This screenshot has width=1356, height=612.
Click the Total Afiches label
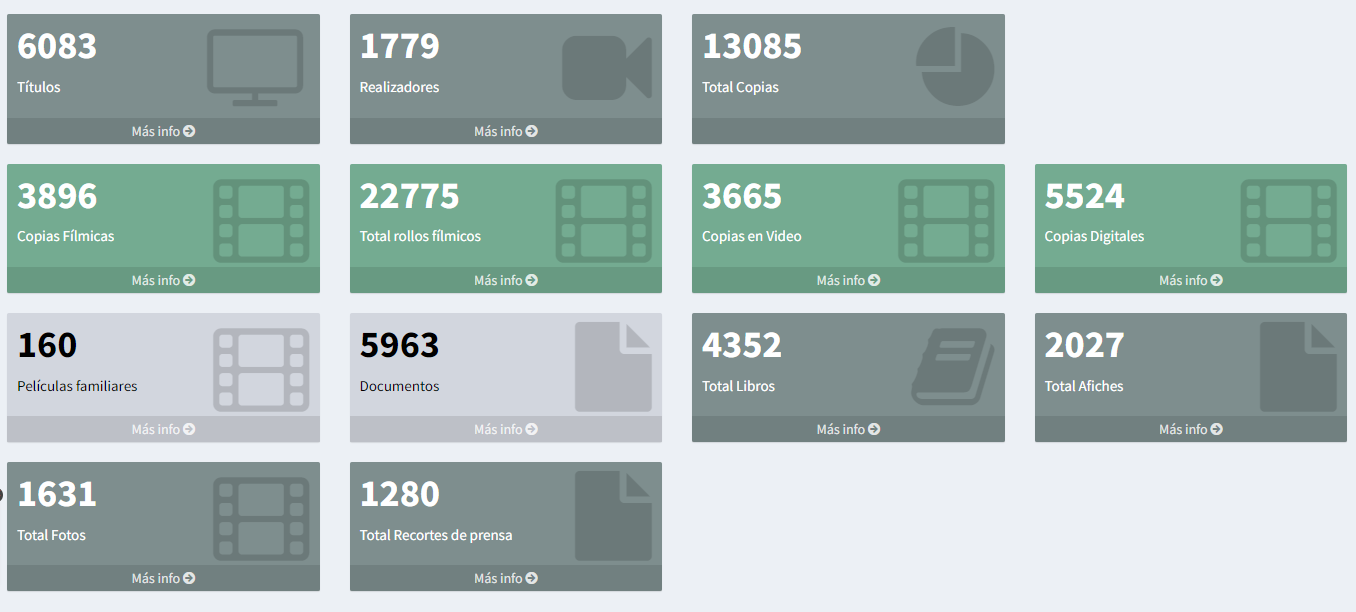coord(1084,386)
